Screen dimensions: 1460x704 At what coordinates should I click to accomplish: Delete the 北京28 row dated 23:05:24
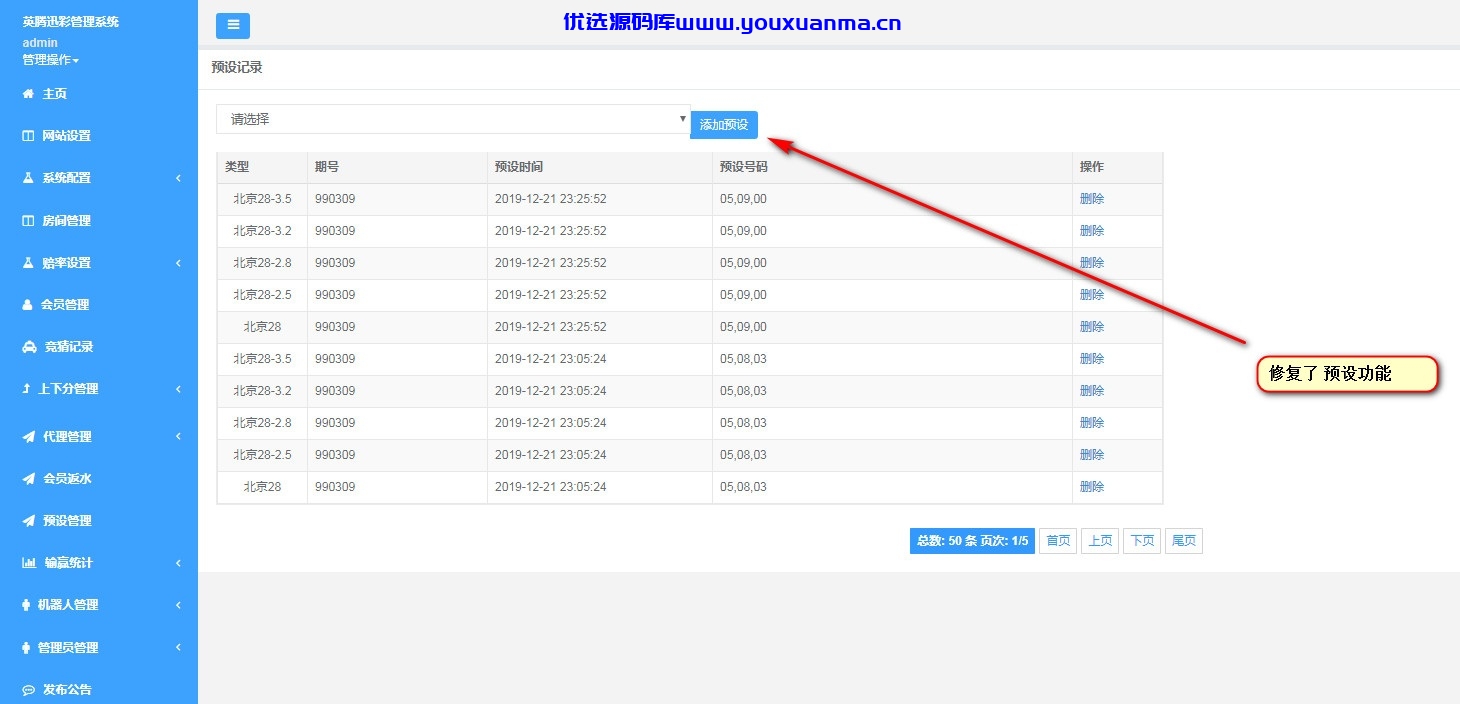pyautogui.click(x=1092, y=487)
